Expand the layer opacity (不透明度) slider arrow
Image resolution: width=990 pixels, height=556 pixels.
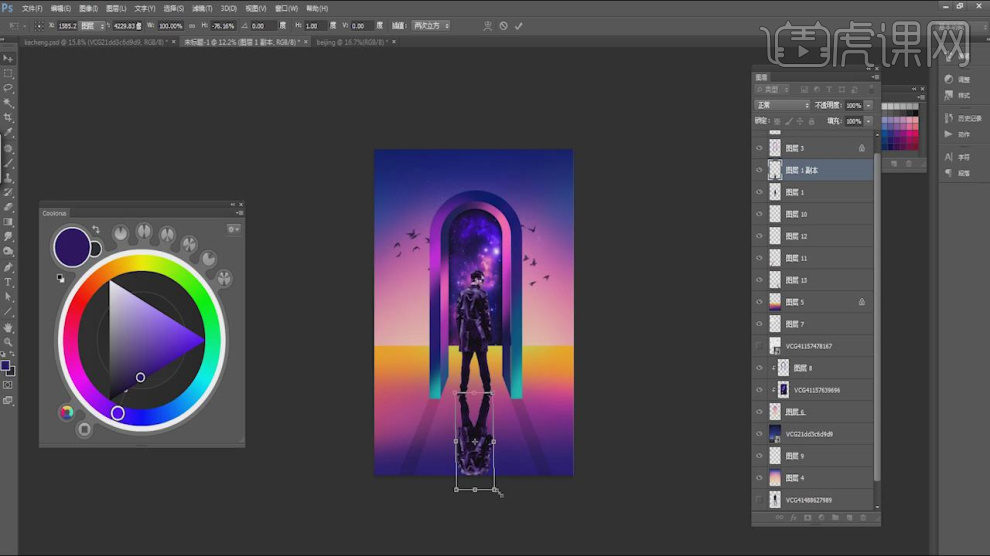tap(868, 105)
